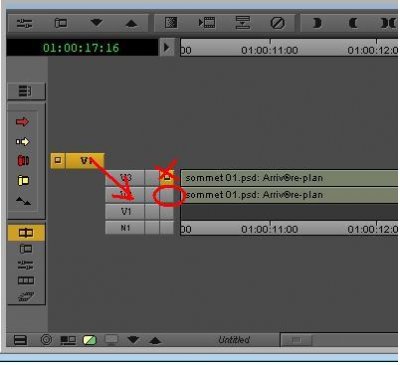
Task: Select the N1 track button
Action: (x=125, y=228)
